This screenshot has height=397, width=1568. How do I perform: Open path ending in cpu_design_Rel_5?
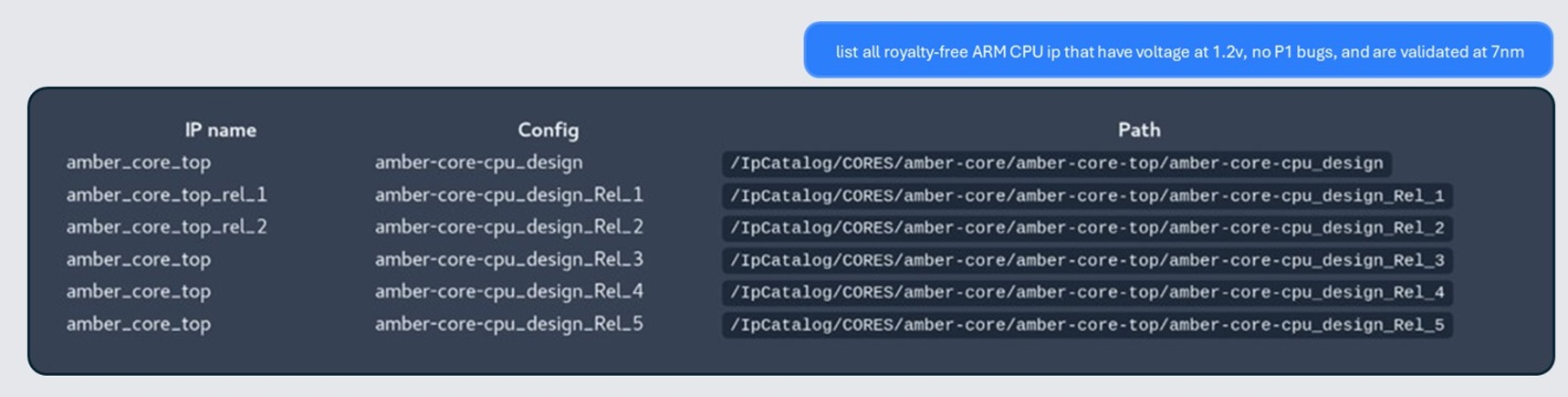point(1087,325)
